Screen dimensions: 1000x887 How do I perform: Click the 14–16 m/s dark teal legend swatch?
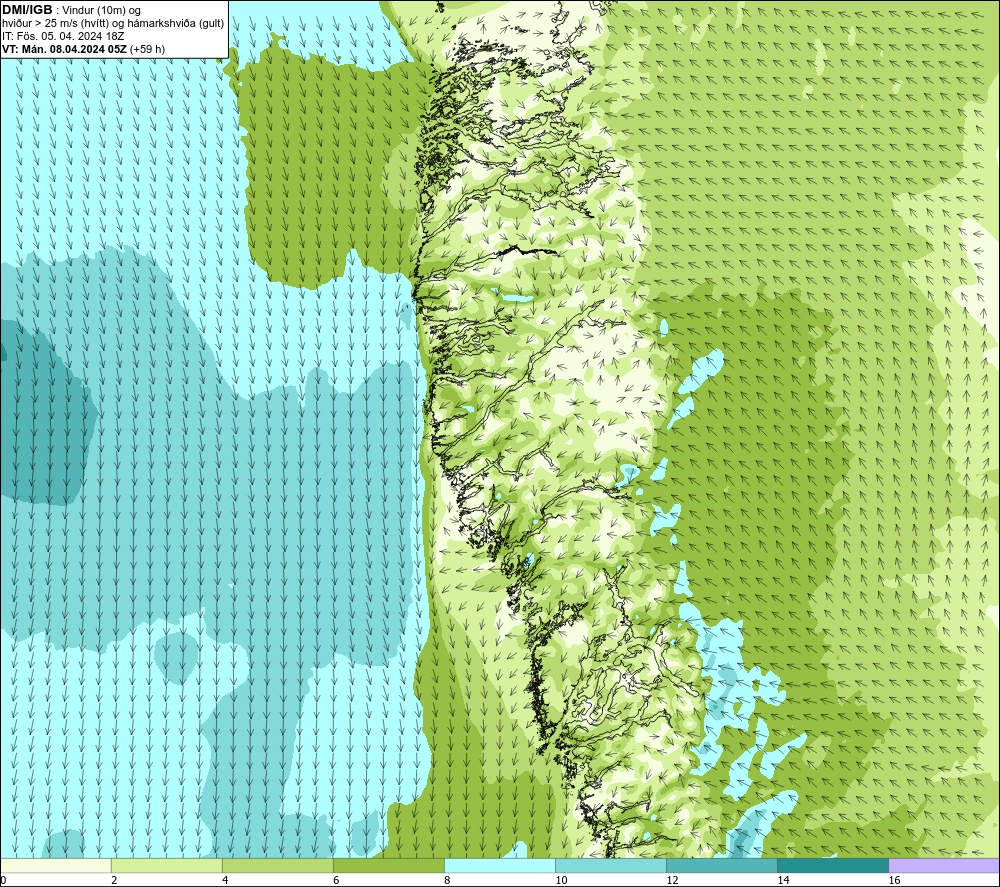click(x=832, y=865)
